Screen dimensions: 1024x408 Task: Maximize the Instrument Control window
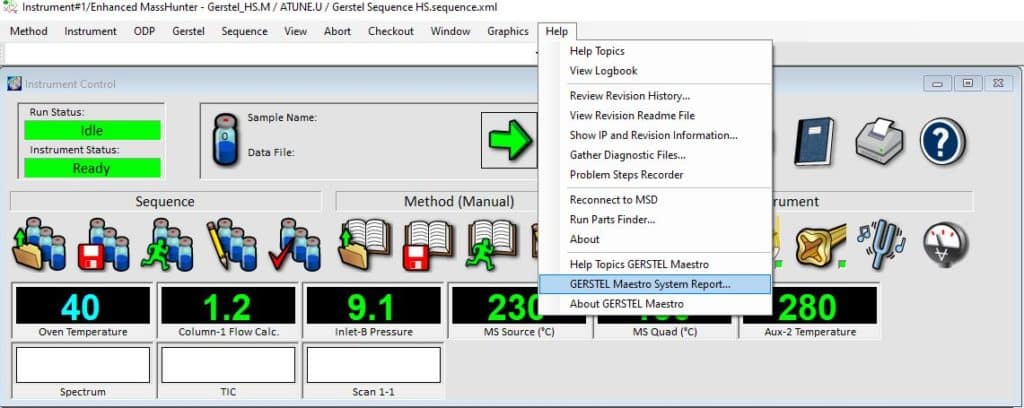click(x=968, y=84)
